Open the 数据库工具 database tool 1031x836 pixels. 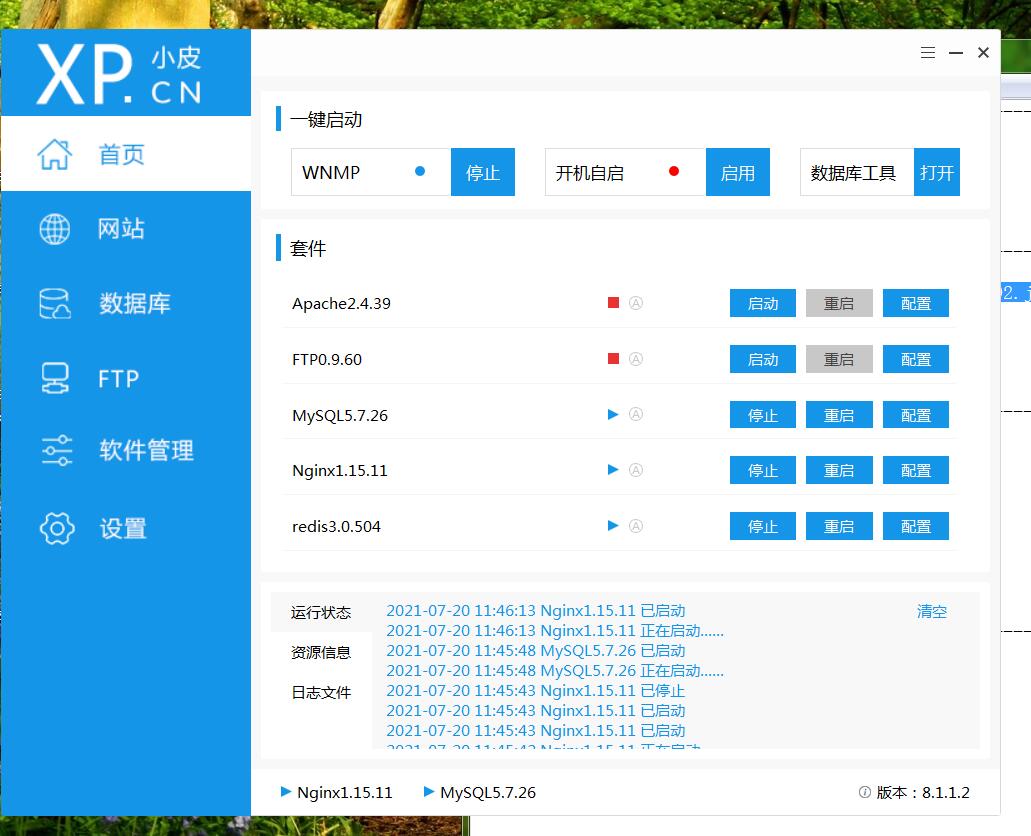(937, 173)
